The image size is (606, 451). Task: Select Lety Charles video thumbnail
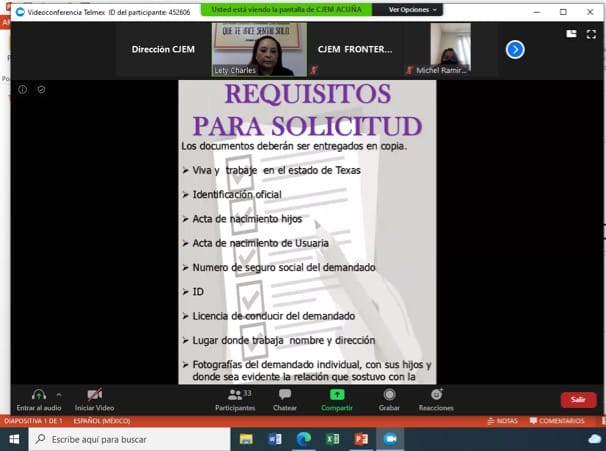point(252,49)
